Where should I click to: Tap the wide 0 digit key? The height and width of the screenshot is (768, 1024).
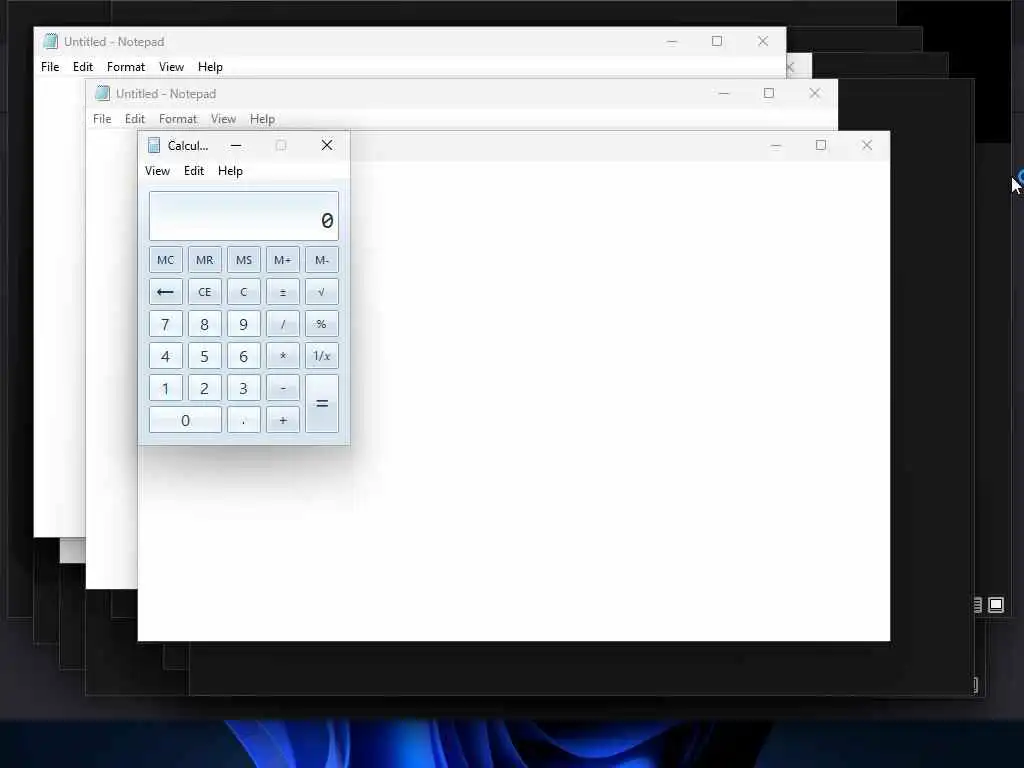pyautogui.click(x=185, y=420)
